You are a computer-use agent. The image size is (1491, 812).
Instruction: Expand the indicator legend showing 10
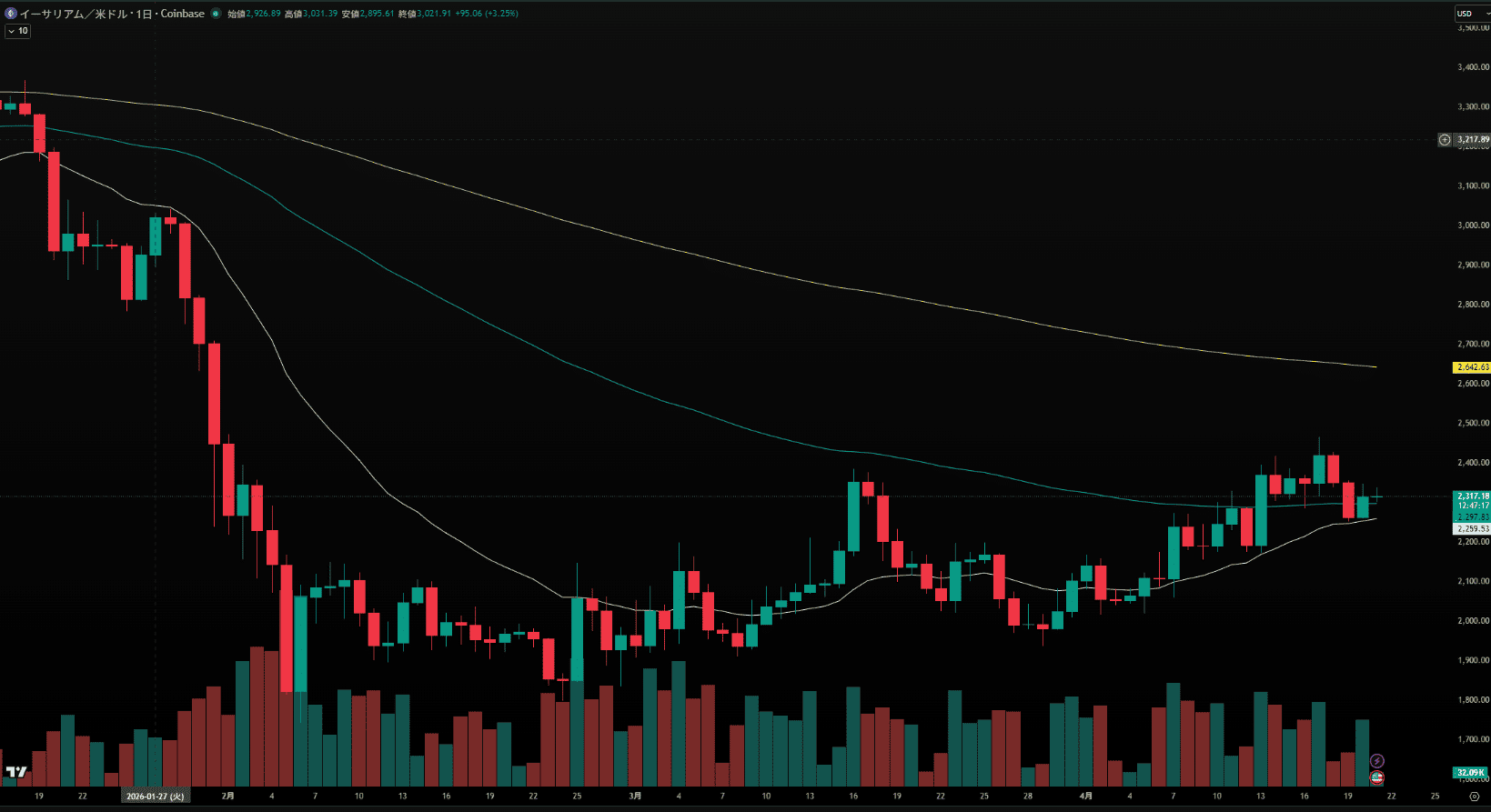(x=17, y=31)
